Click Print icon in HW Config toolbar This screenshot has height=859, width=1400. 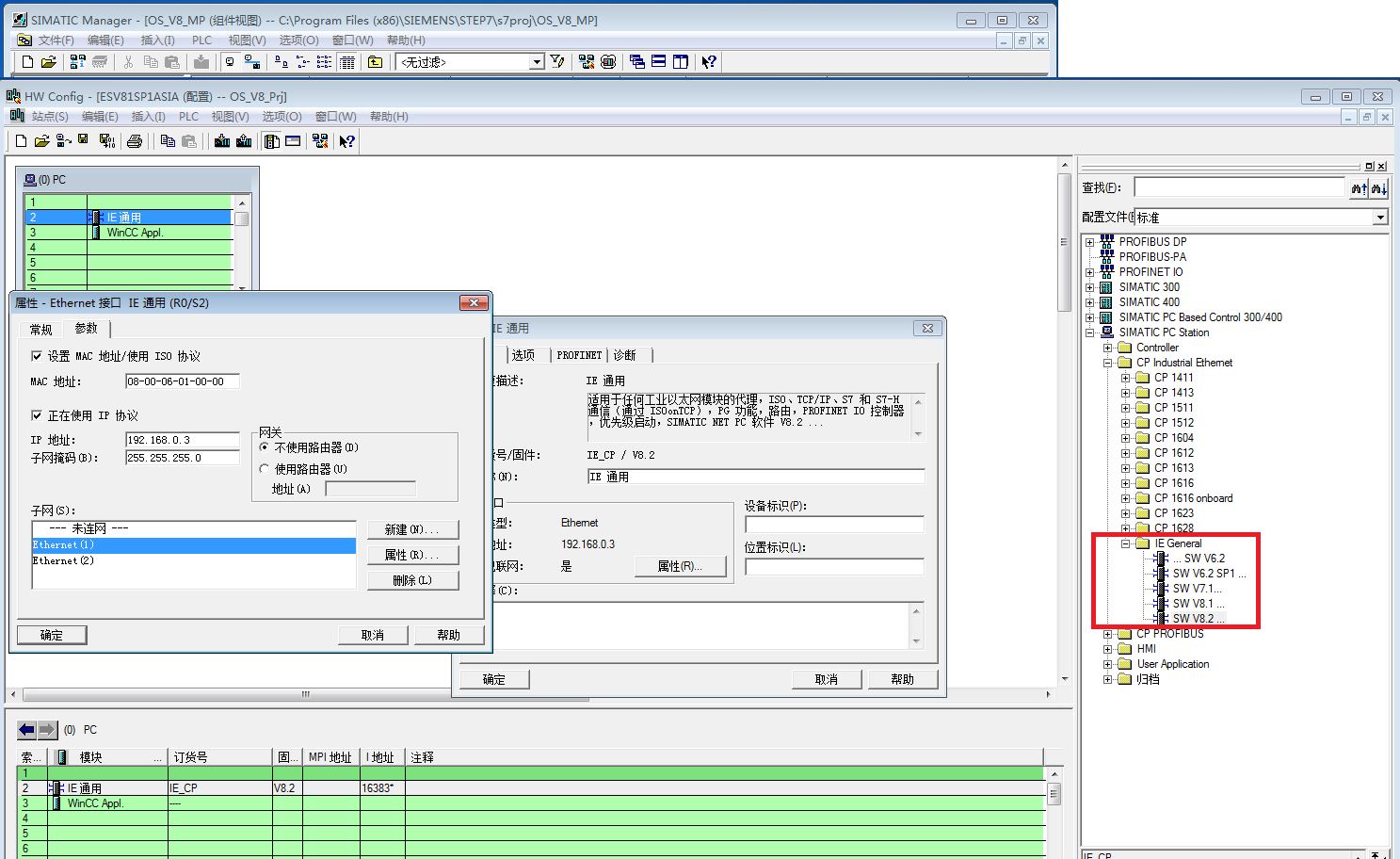tap(135, 141)
